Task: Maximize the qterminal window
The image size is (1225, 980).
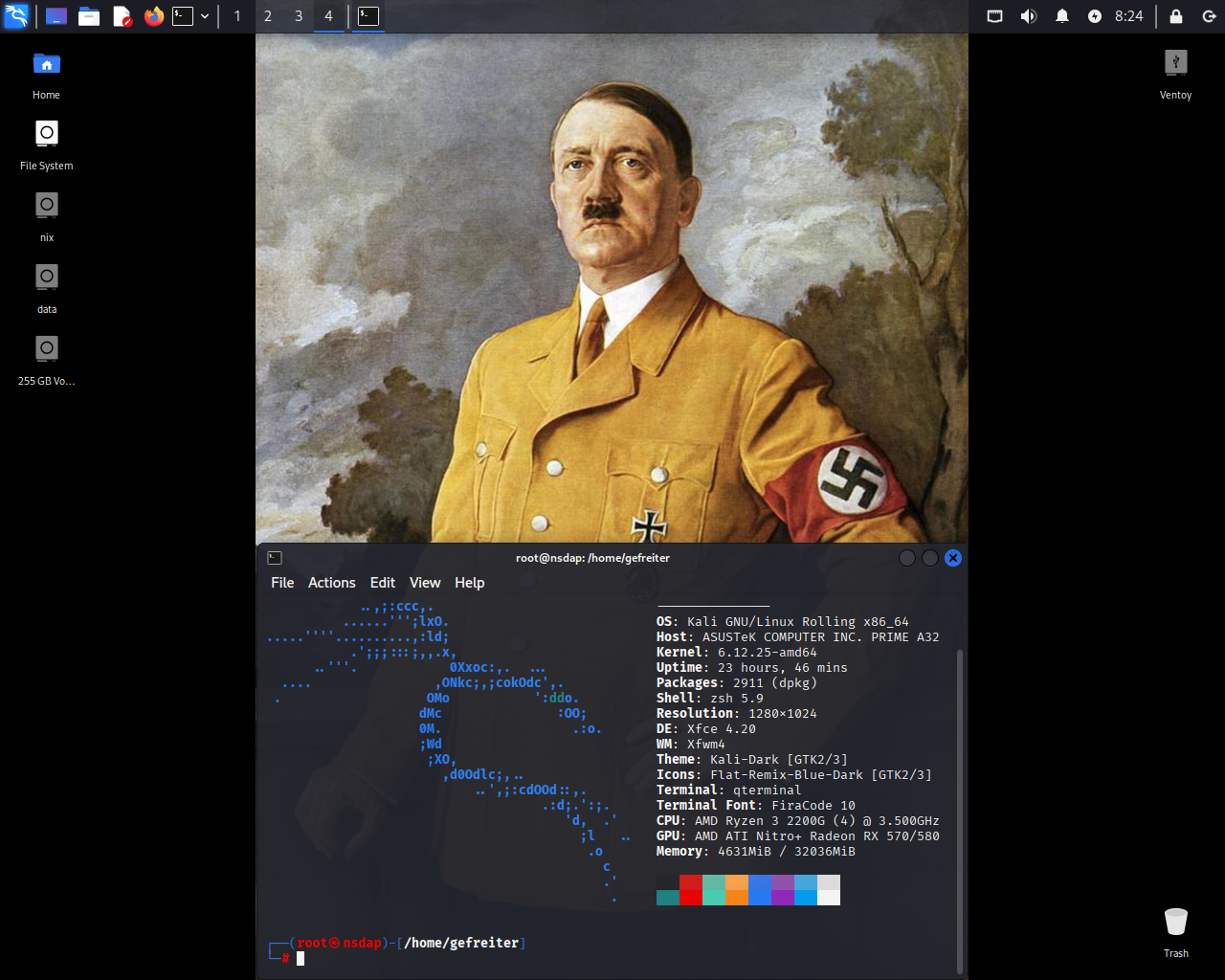Action: (930, 558)
